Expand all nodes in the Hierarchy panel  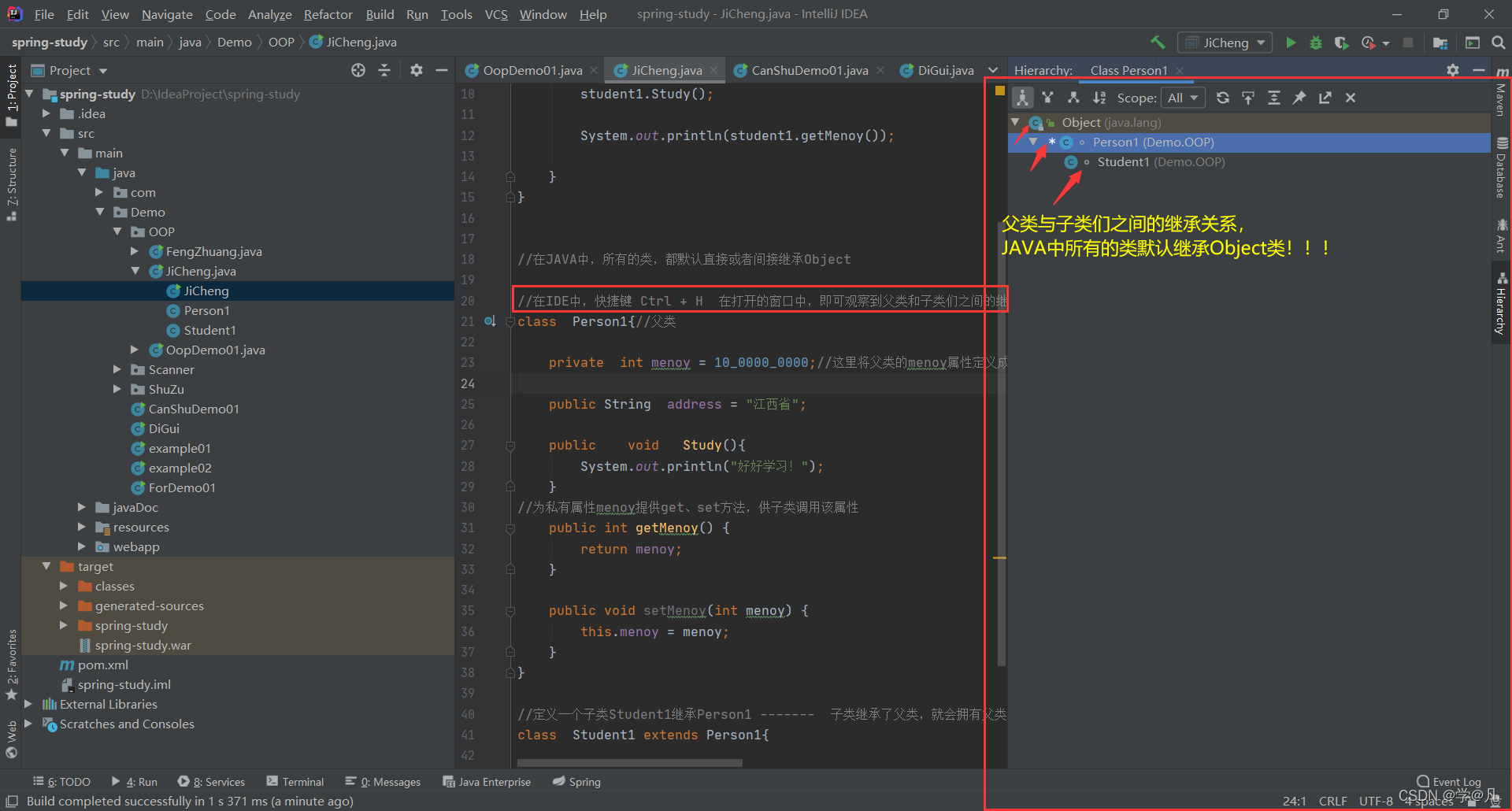coord(1273,98)
